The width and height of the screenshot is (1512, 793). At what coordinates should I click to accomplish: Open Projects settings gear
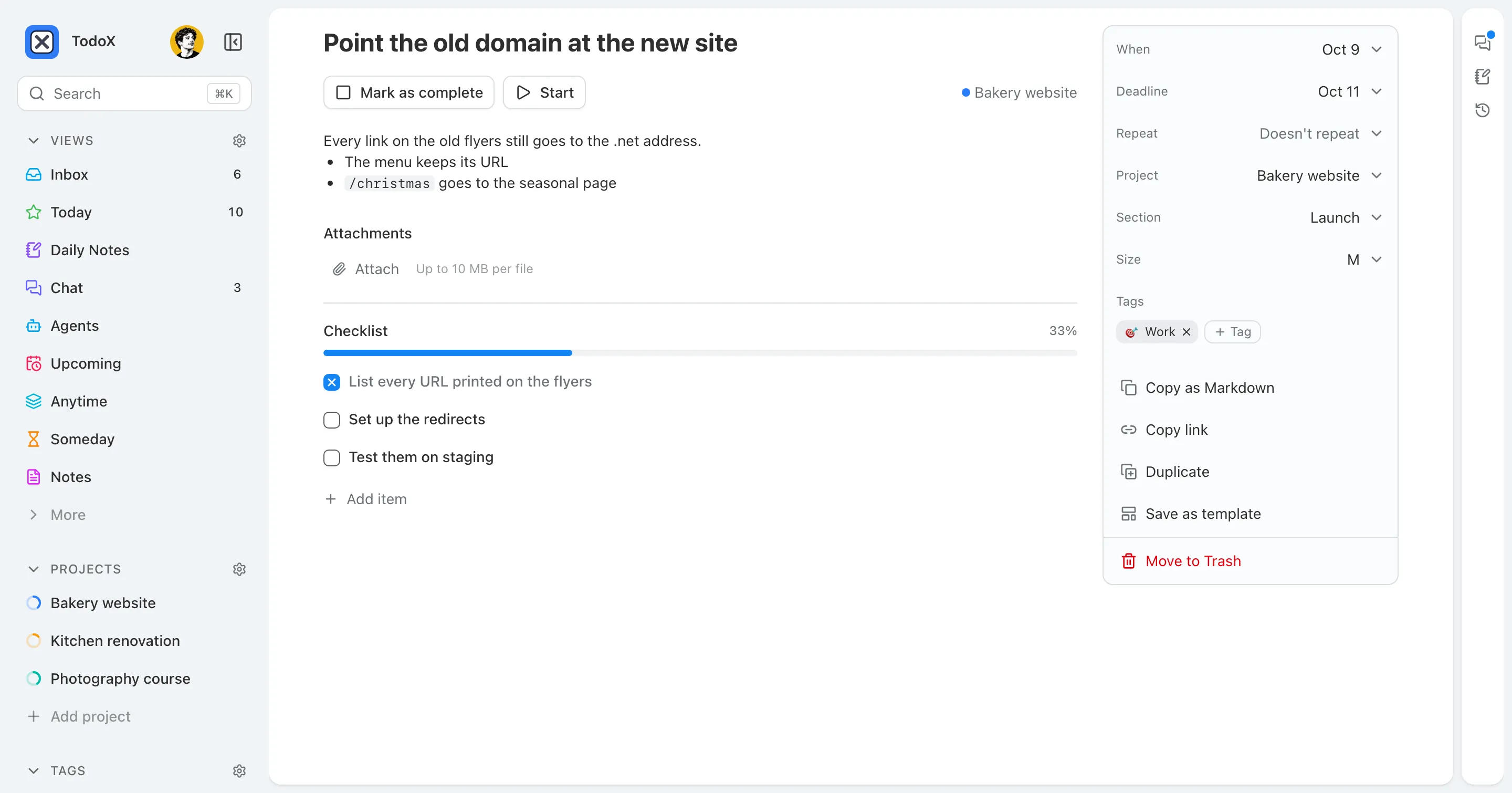point(239,569)
